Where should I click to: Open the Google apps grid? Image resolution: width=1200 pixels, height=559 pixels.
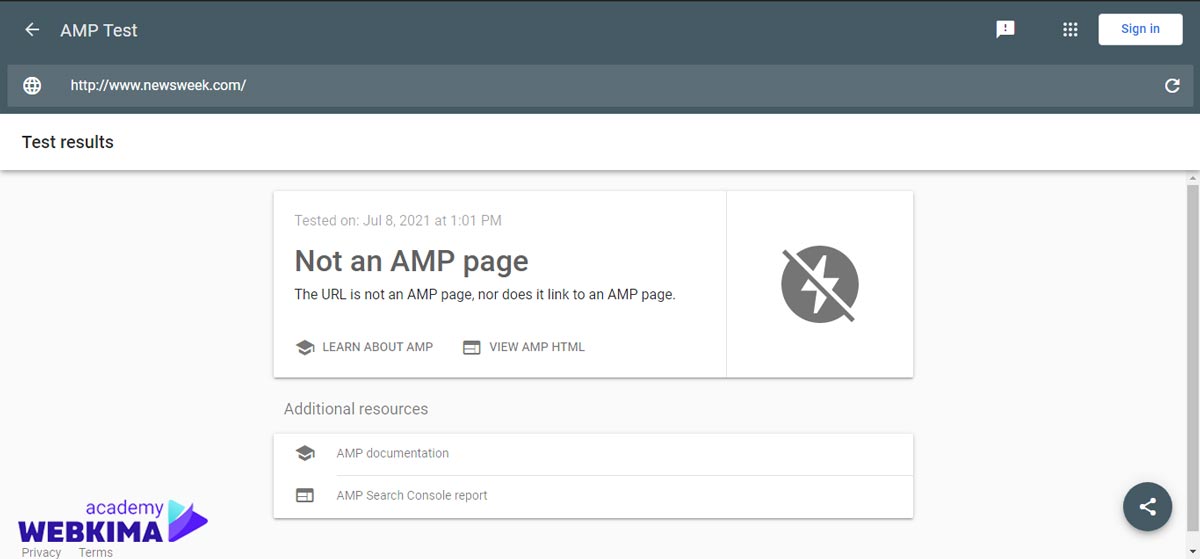click(1070, 30)
